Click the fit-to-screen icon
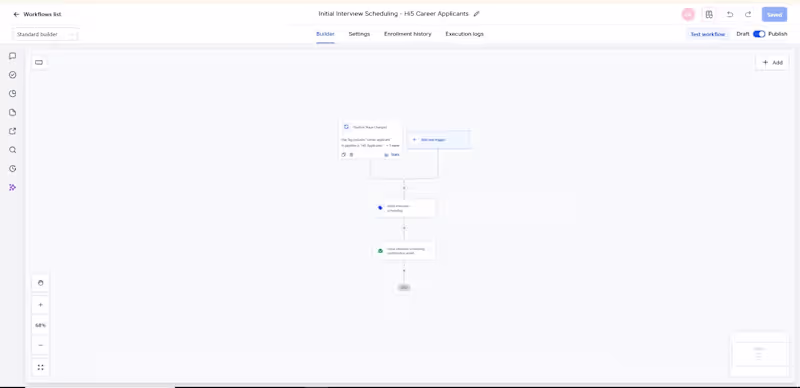 click(41, 367)
